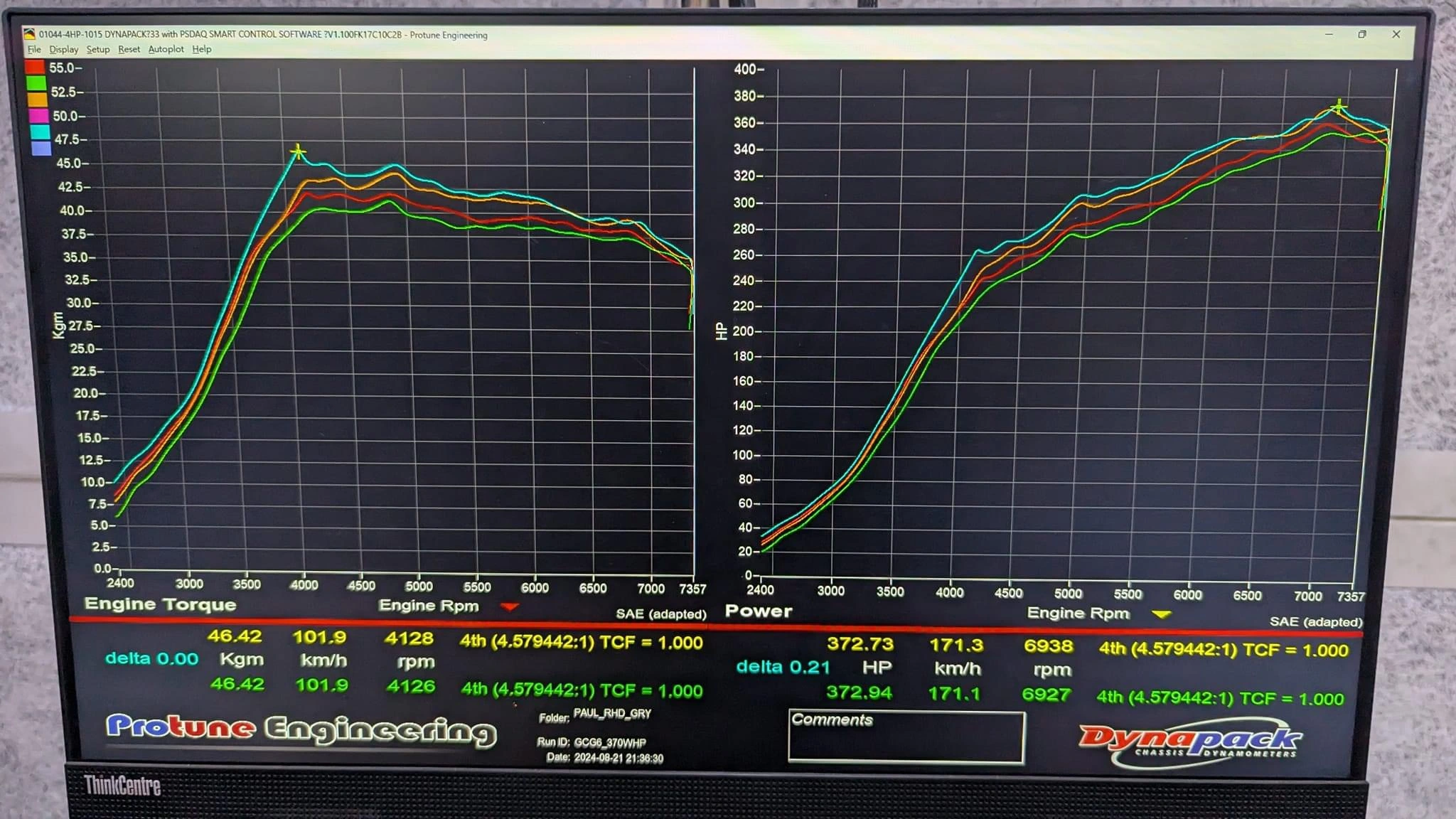The height and width of the screenshot is (819, 1456).
Task: Click the Power graph title
Action: point(759,611)
